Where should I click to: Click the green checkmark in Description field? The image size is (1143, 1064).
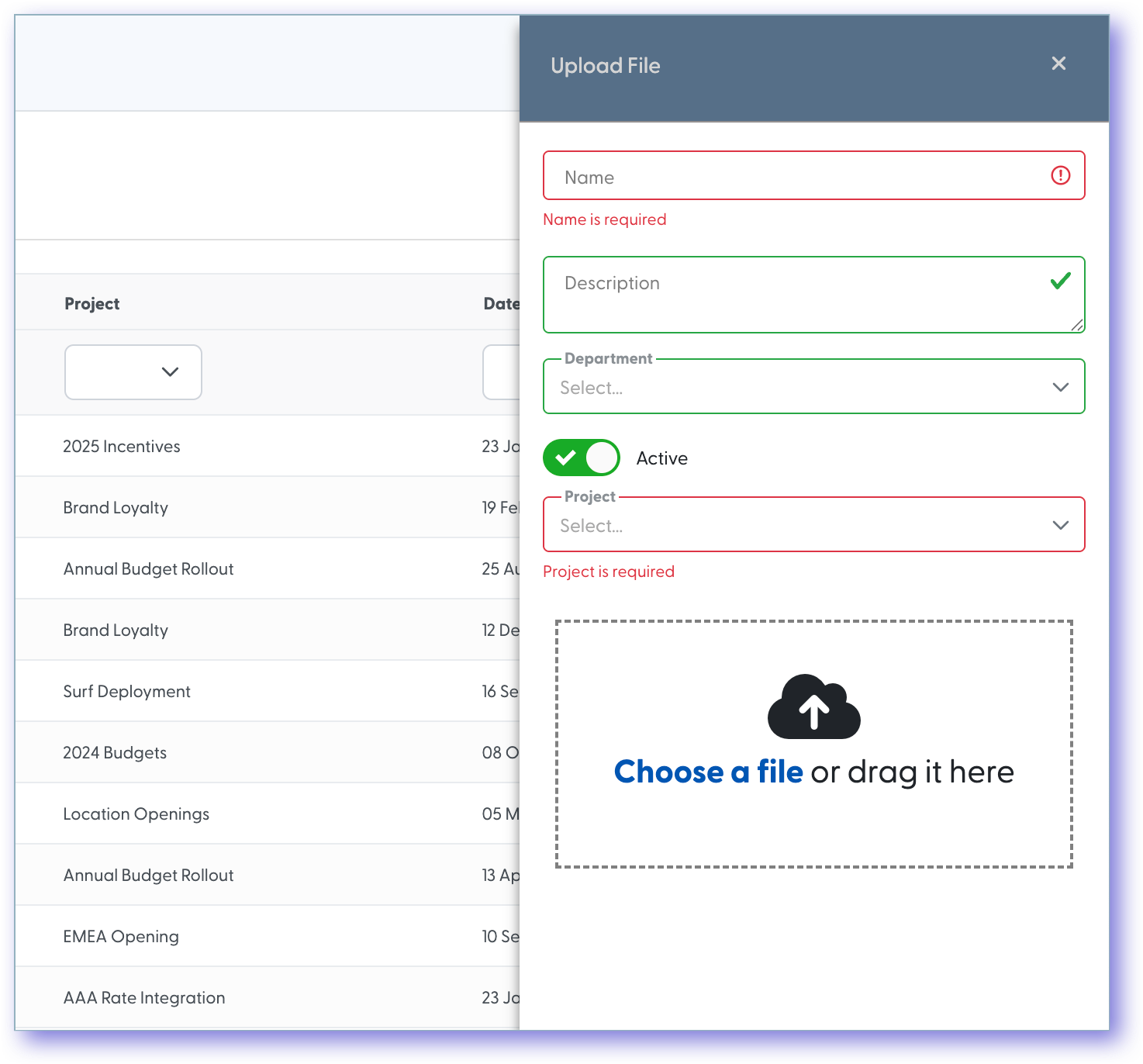click(1060, 281)
